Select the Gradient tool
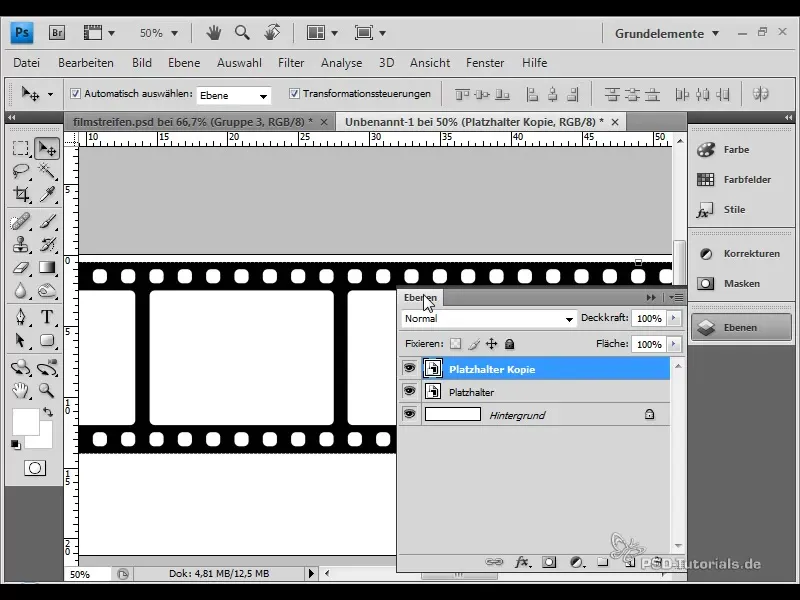Screen dimensions: 800x600 (47, 268)
